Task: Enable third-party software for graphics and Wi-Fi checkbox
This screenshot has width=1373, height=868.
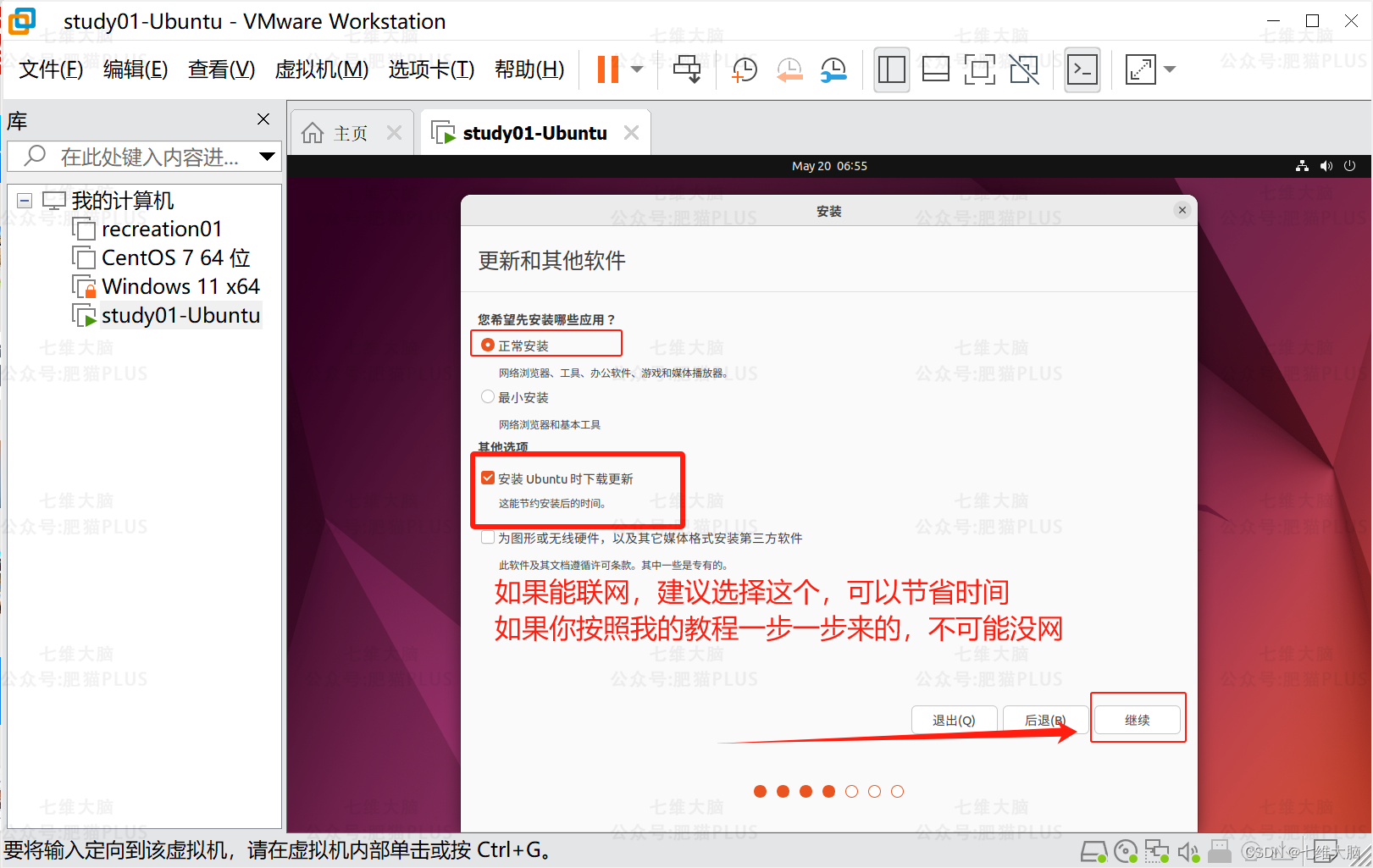Action: coord(488,538)
